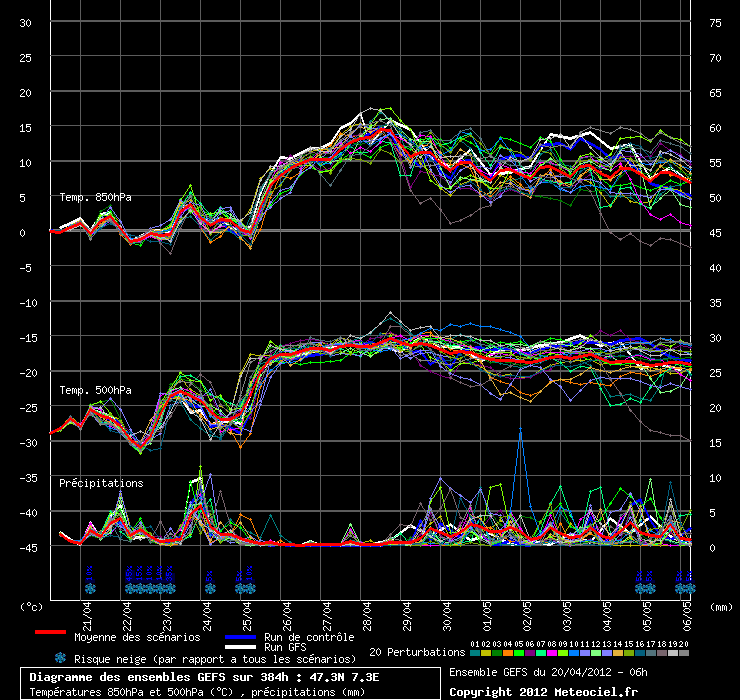740x700 pixels.
Task: Click the perturbation 20 color swatch
Action: [x=684, y=653]
